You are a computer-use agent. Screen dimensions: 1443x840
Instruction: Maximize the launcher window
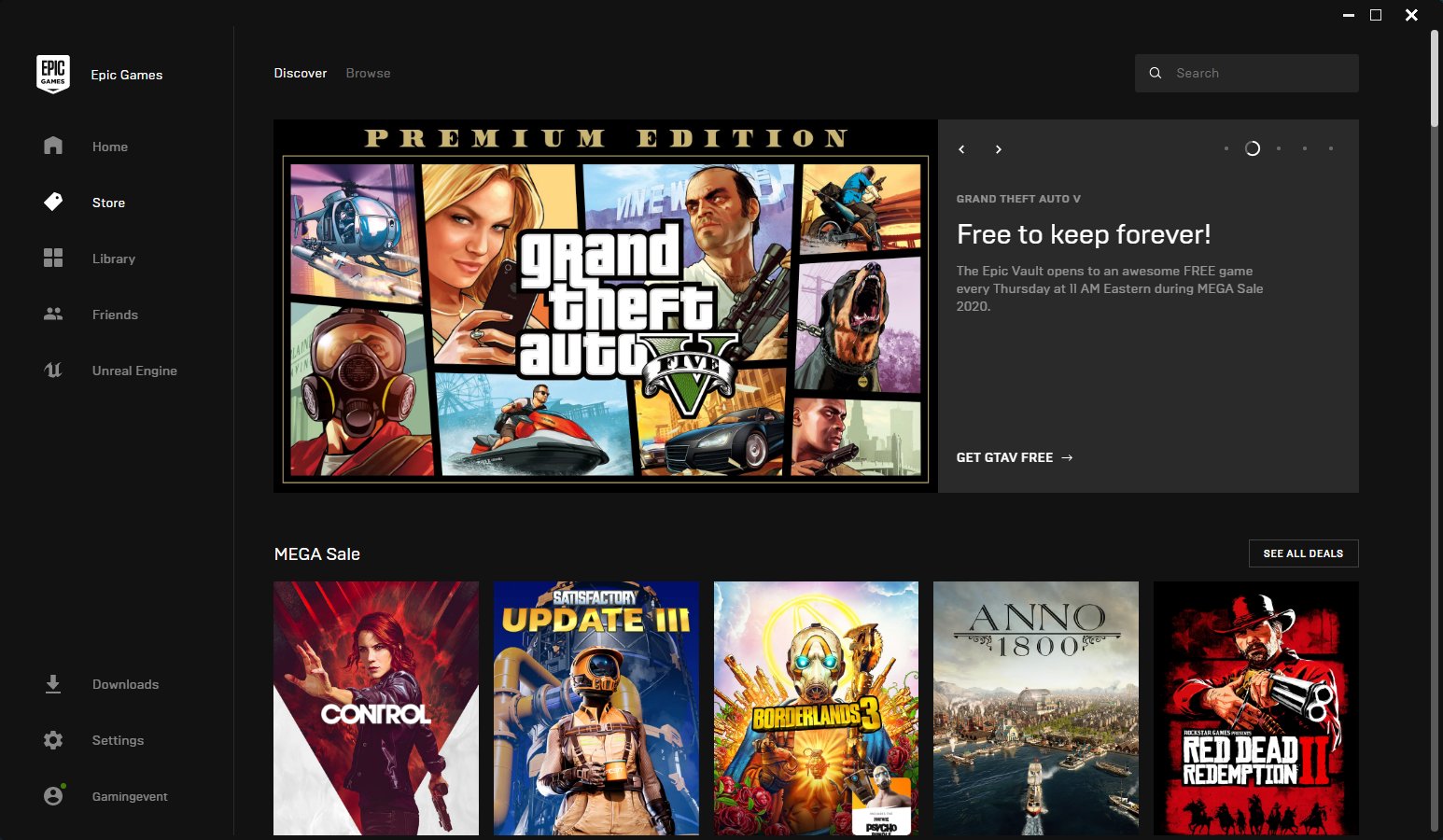pyautogui.click(x=1376, y=15)
